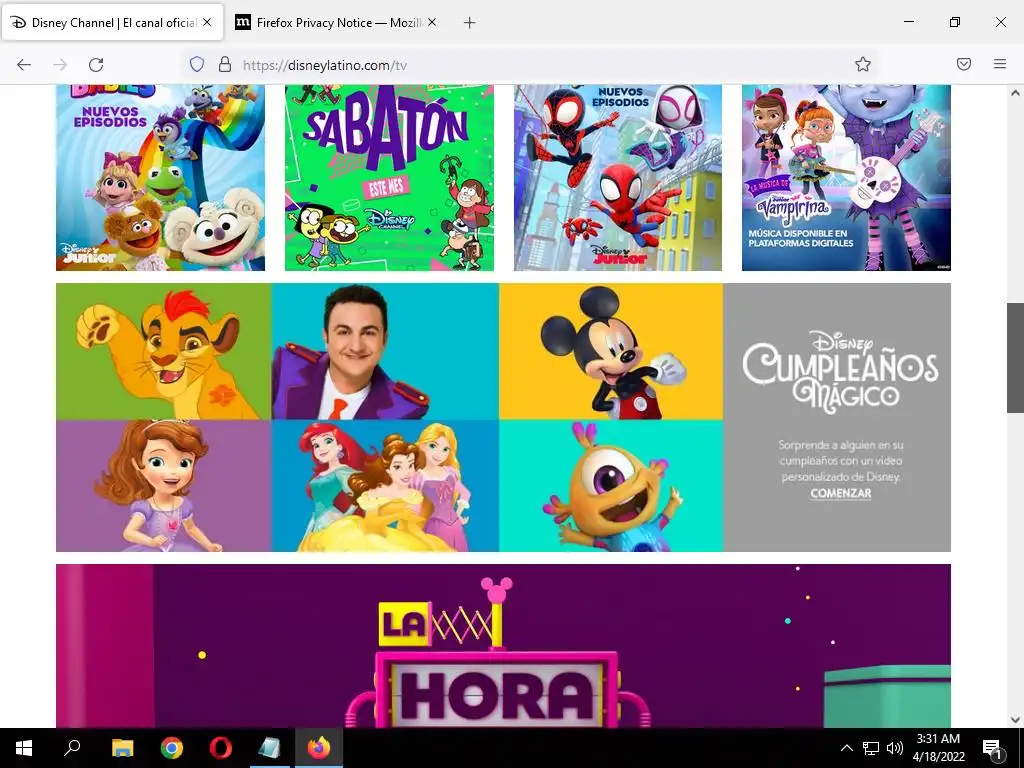Open the La Hora banner

504,646
